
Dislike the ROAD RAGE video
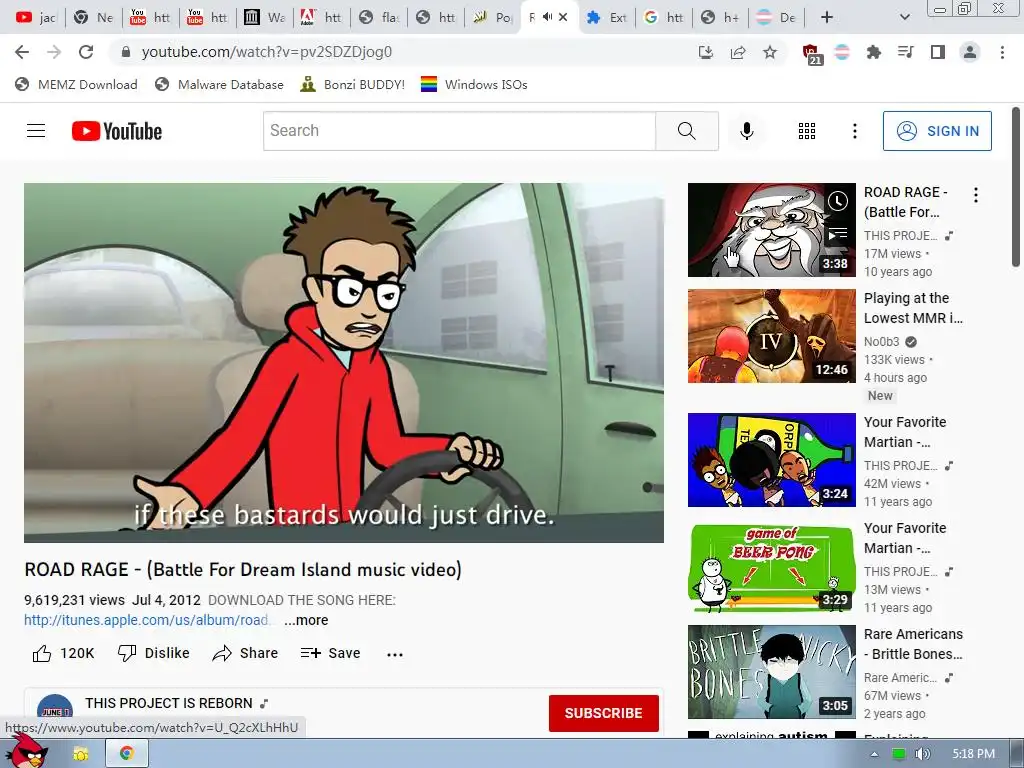[153, 653]
